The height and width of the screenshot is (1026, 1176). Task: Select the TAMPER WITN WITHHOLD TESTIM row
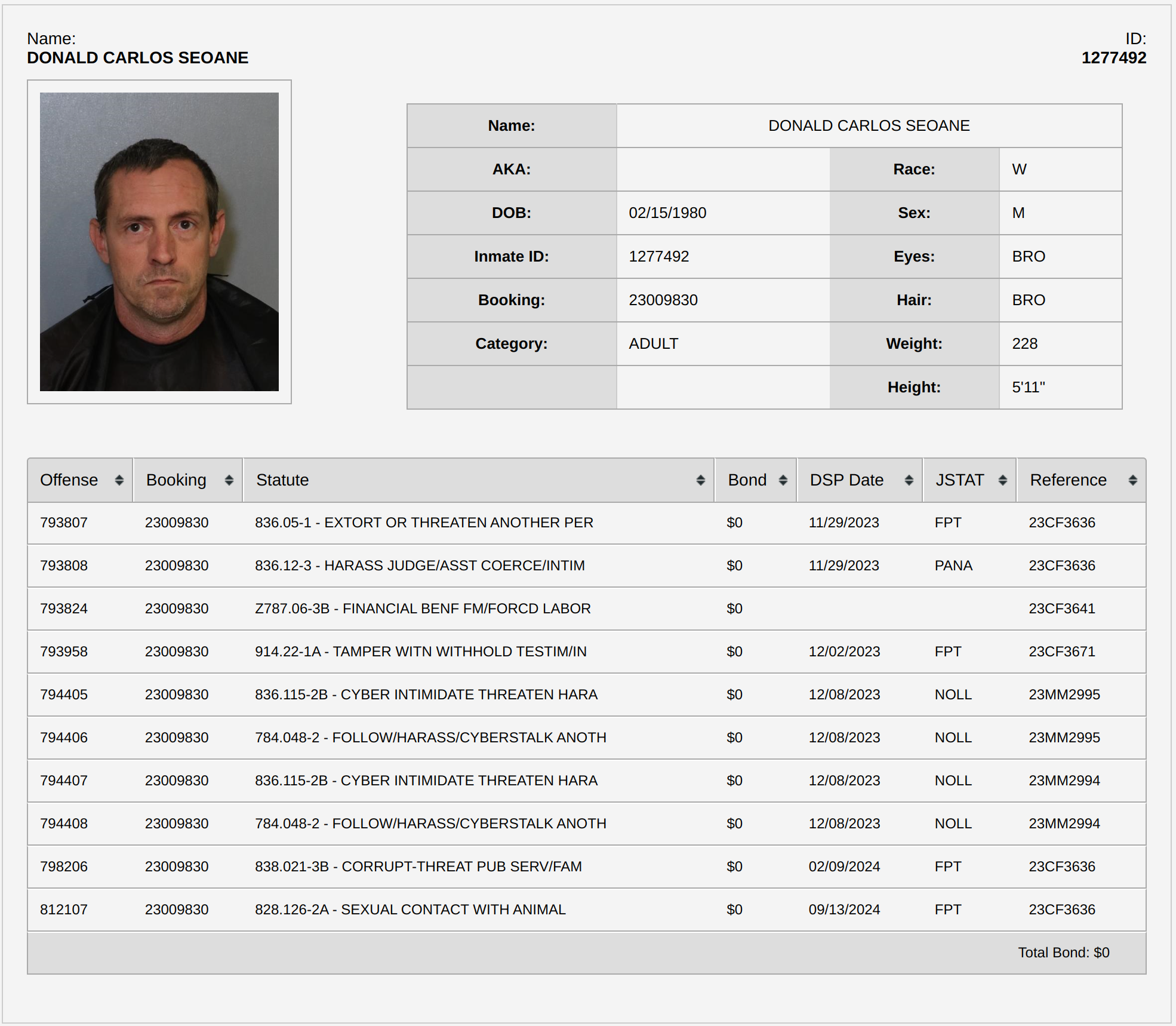pyautogui.click(x=420, y=652)
